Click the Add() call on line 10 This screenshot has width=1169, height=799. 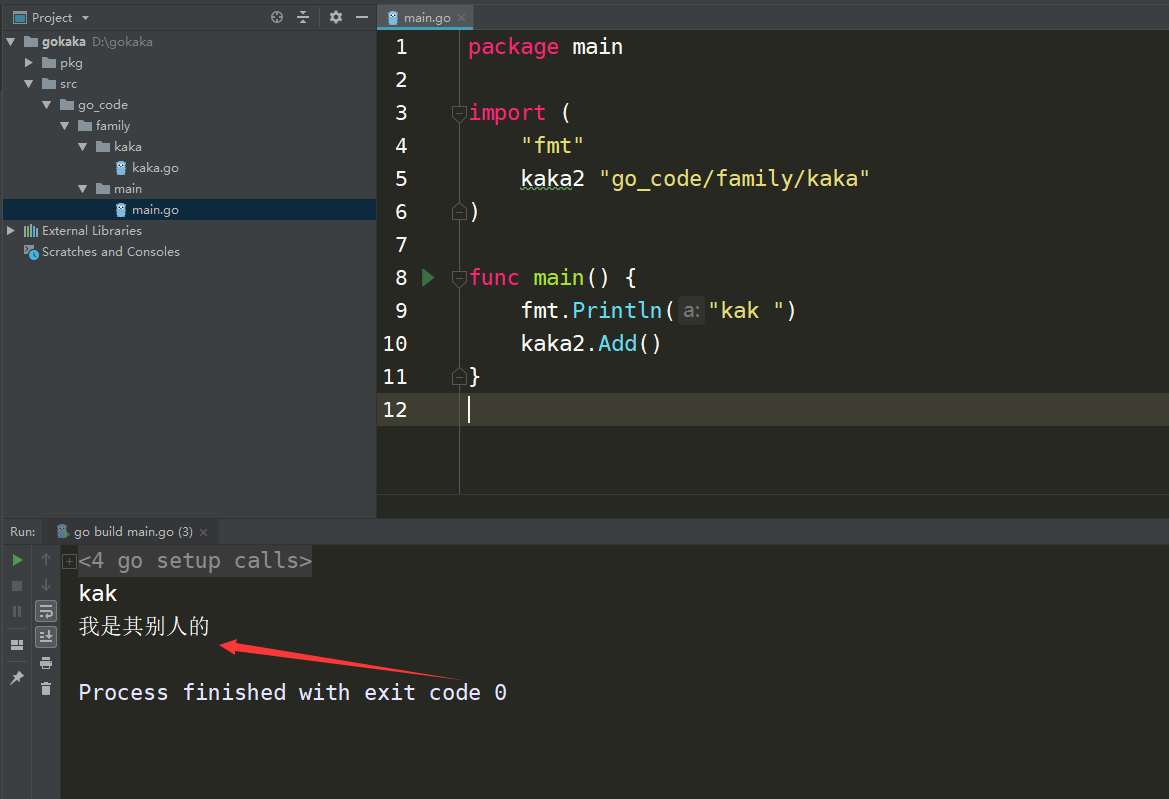click(x=629, y=344)
